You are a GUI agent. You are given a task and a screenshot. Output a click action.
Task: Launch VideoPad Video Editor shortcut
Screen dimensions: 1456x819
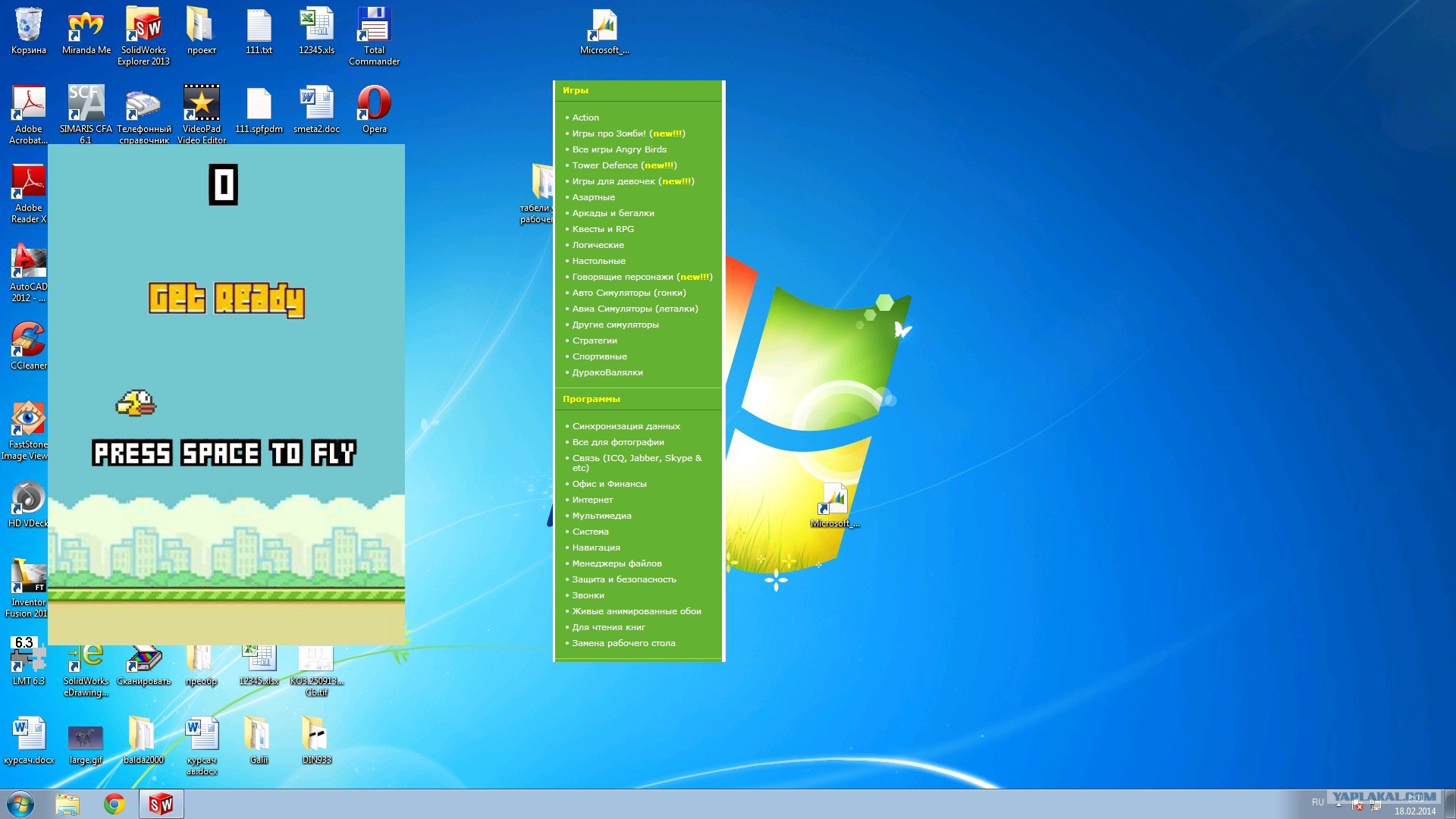(x=202, y=105)
